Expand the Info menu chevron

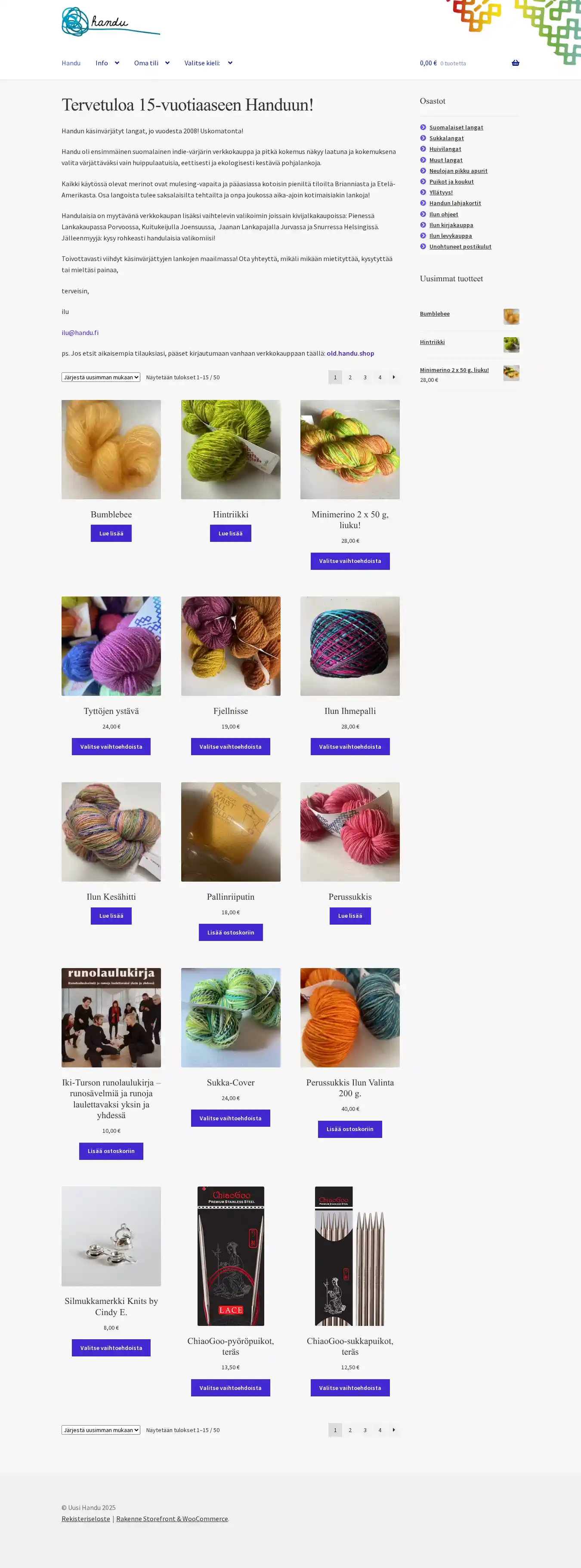point(117,63)
